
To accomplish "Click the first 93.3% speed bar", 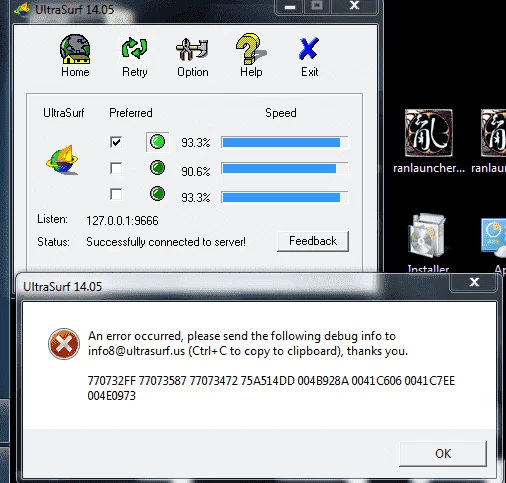I will coord(285,143).
